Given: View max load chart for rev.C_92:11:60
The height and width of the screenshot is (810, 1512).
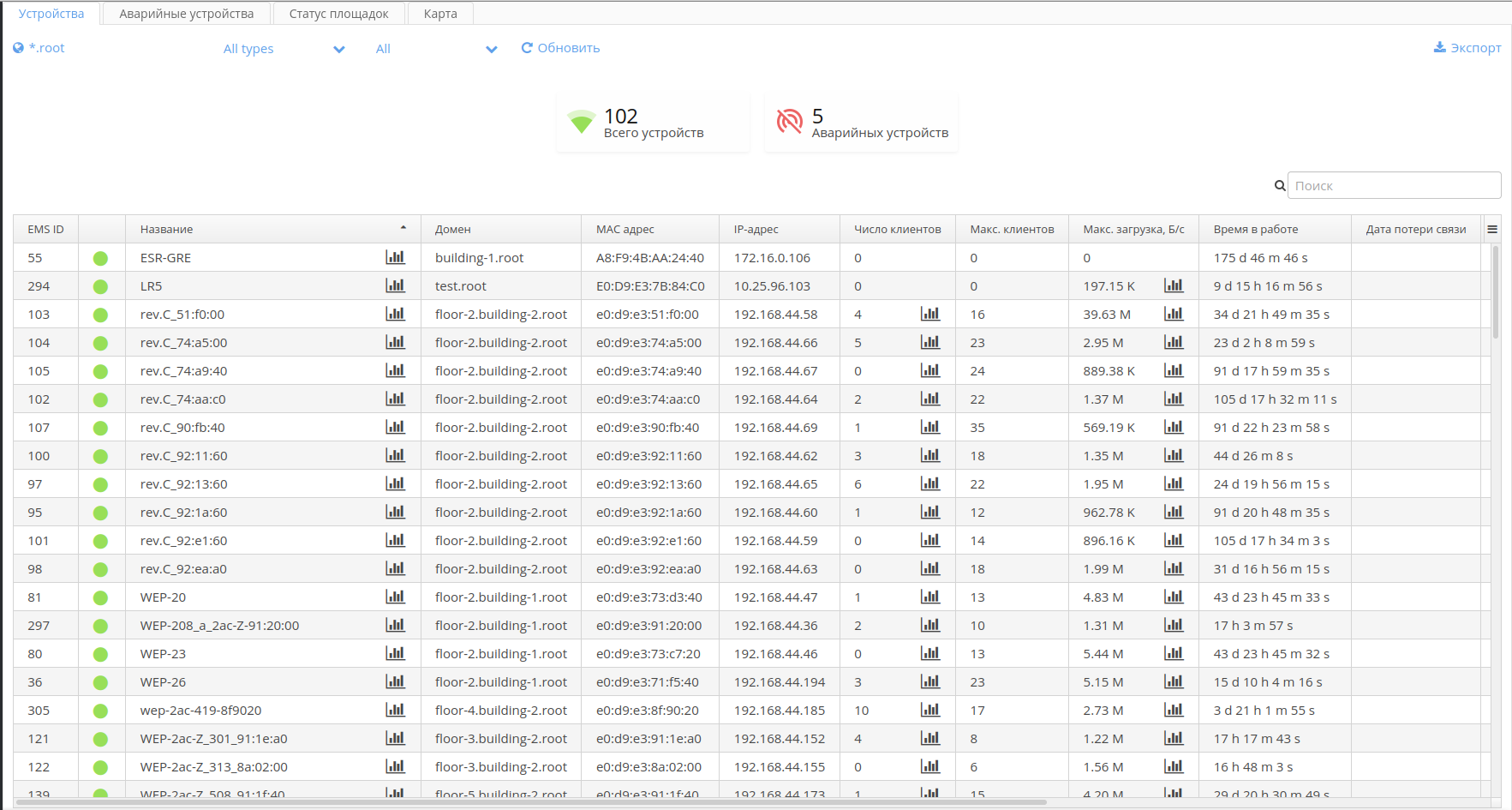Looking at the screenshot, I should (x=1174, y=455).
